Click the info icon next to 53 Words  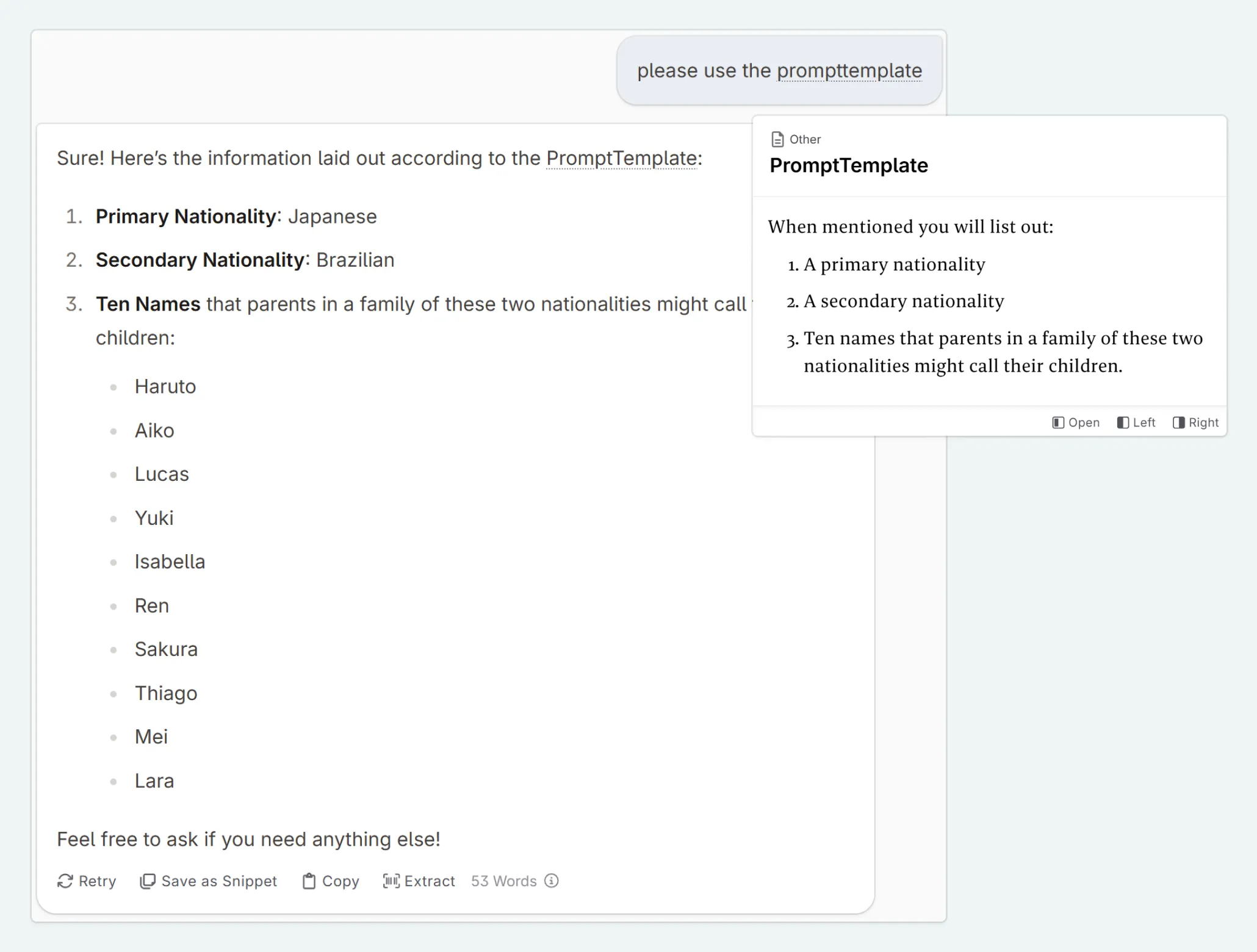click(551, 881)
